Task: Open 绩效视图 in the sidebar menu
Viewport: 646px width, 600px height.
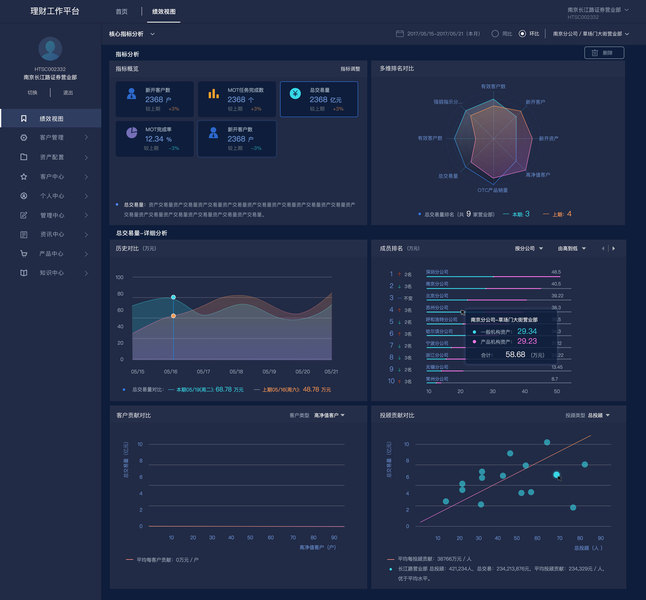Action: click(51, 119)
